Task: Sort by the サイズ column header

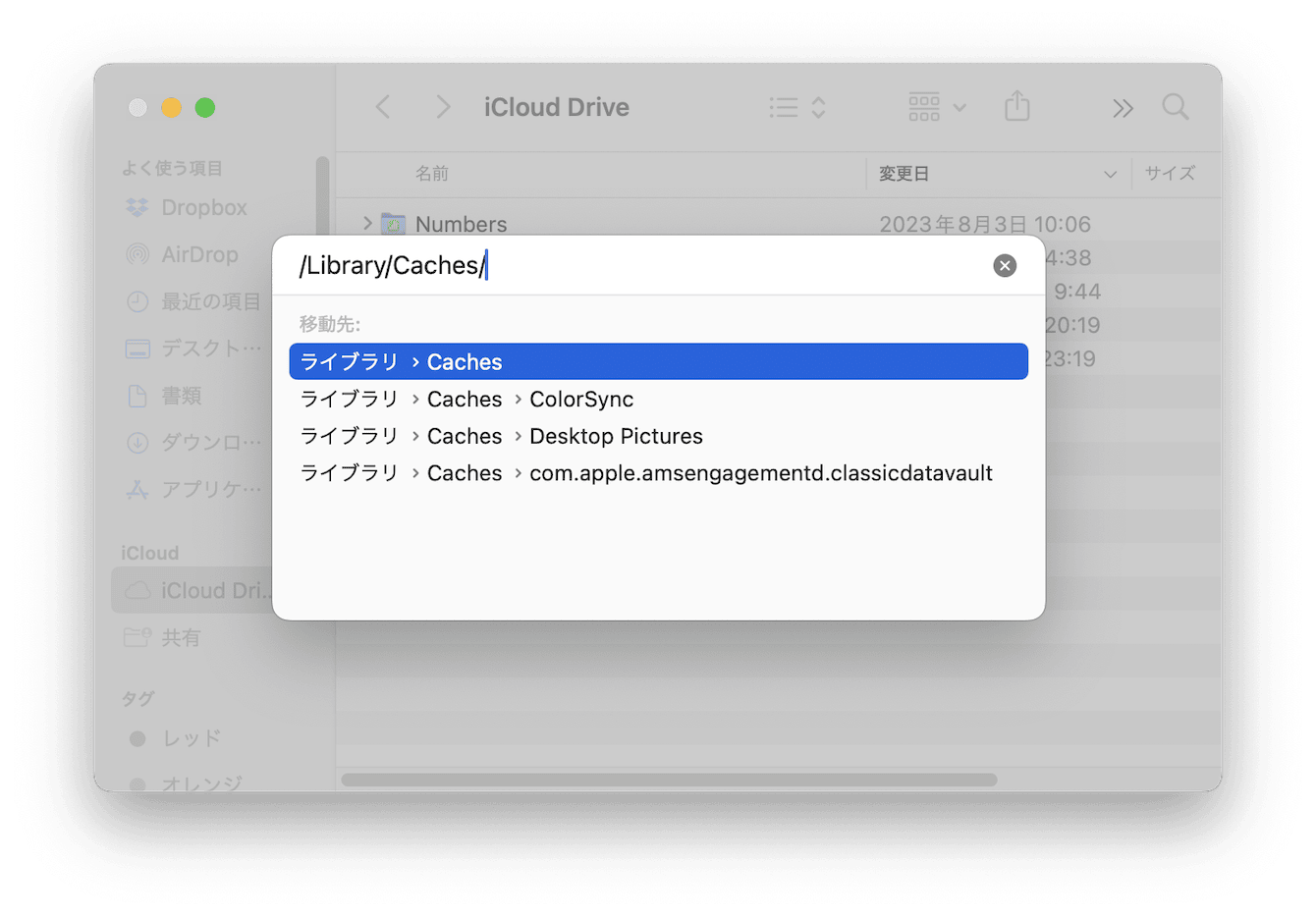Action: tap(1170, 174)
